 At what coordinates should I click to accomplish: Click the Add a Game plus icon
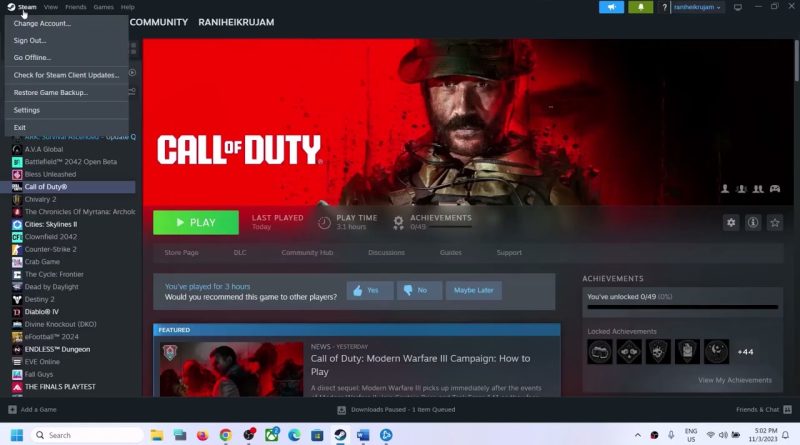pos(12,410)
